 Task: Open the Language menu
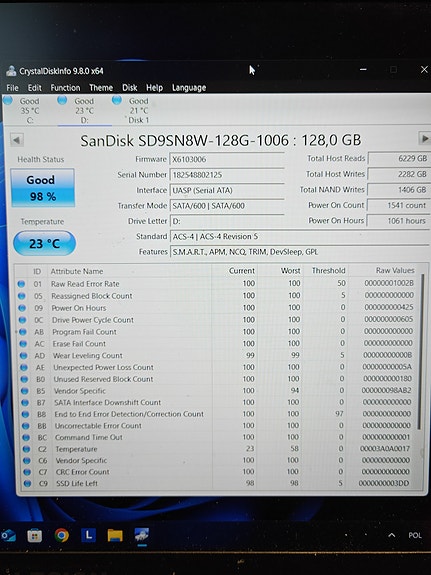189,88
